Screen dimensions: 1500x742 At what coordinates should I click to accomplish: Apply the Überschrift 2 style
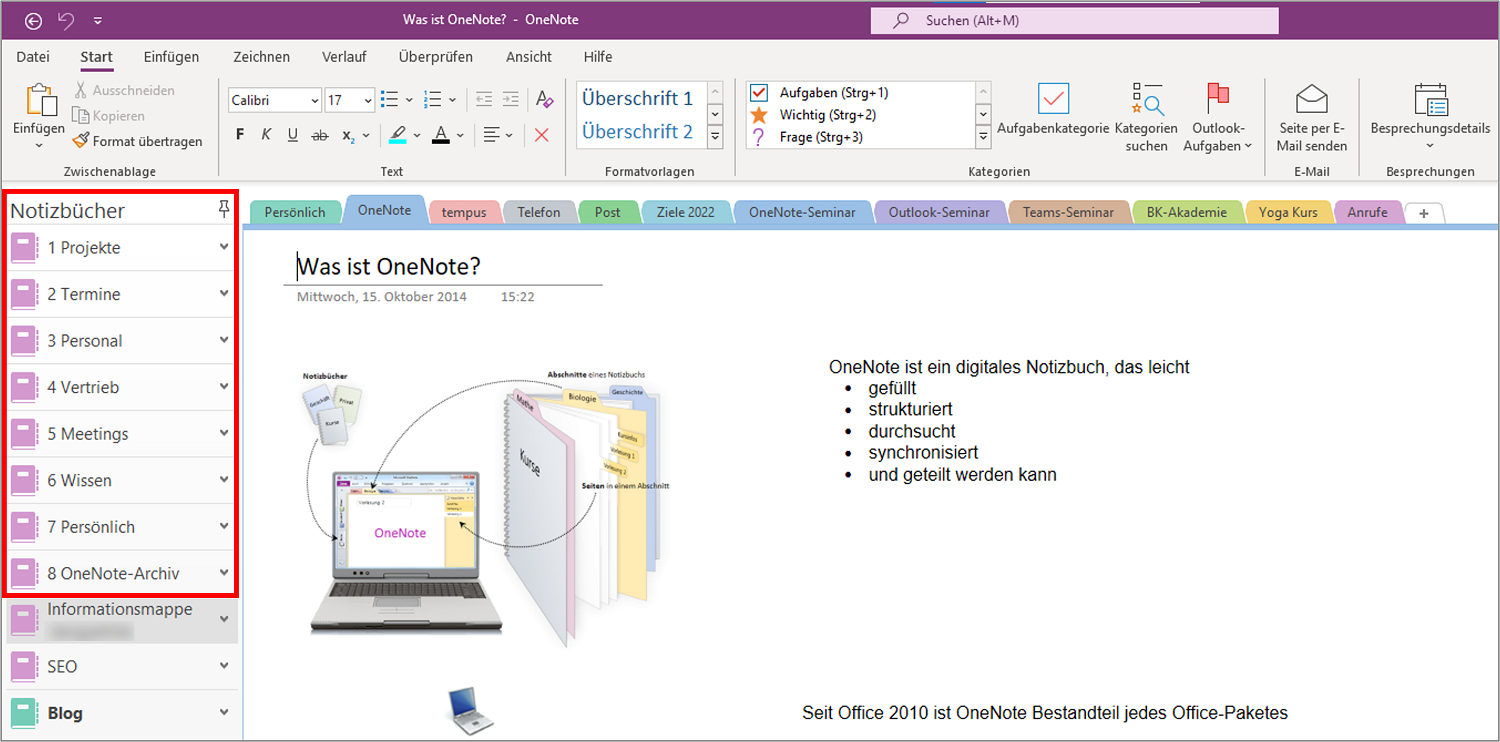(x=637, y=132)
